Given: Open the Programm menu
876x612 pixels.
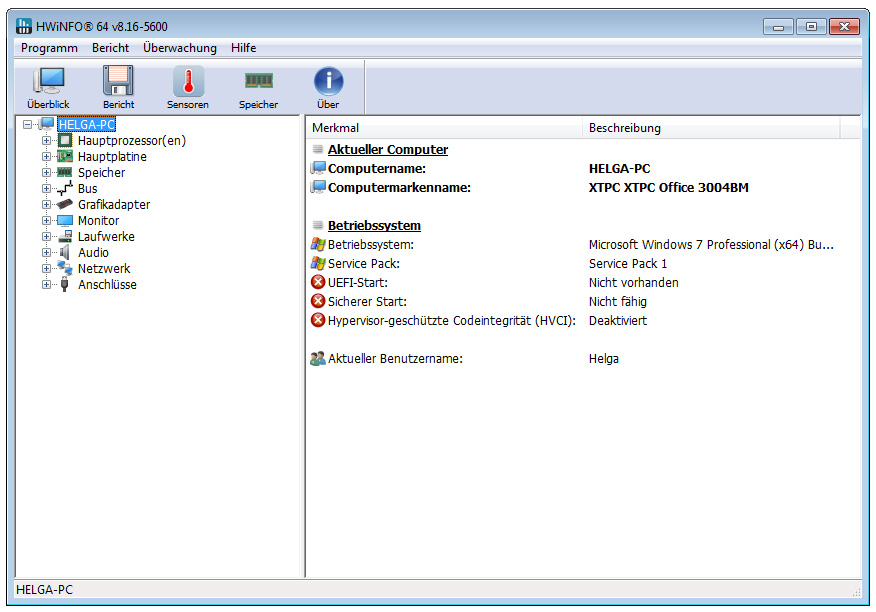Looking at the screenshot, I should (x=49, y=48).
